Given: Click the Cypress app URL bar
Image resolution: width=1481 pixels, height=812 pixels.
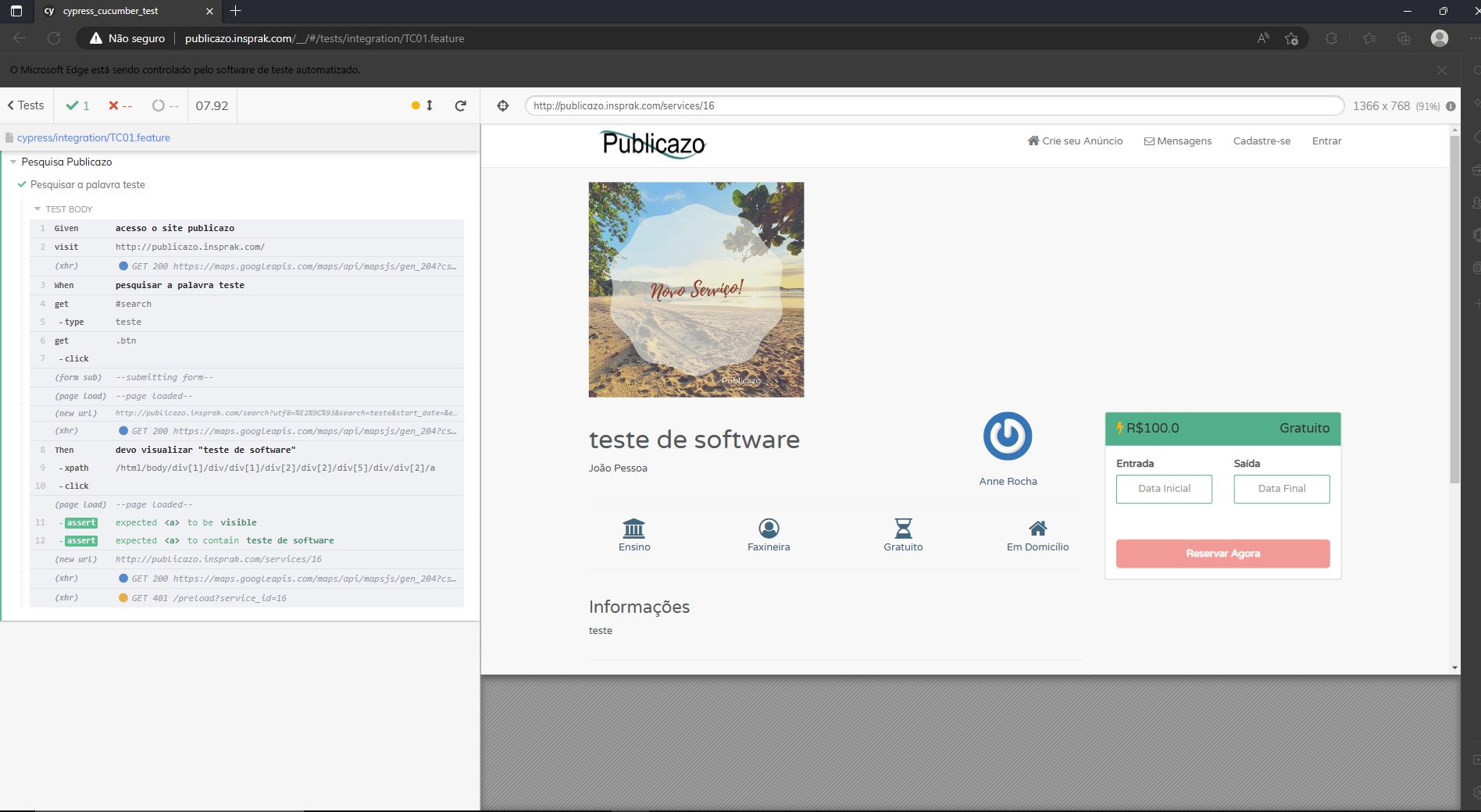Looking at the screenshot, I should coord(933,105).
